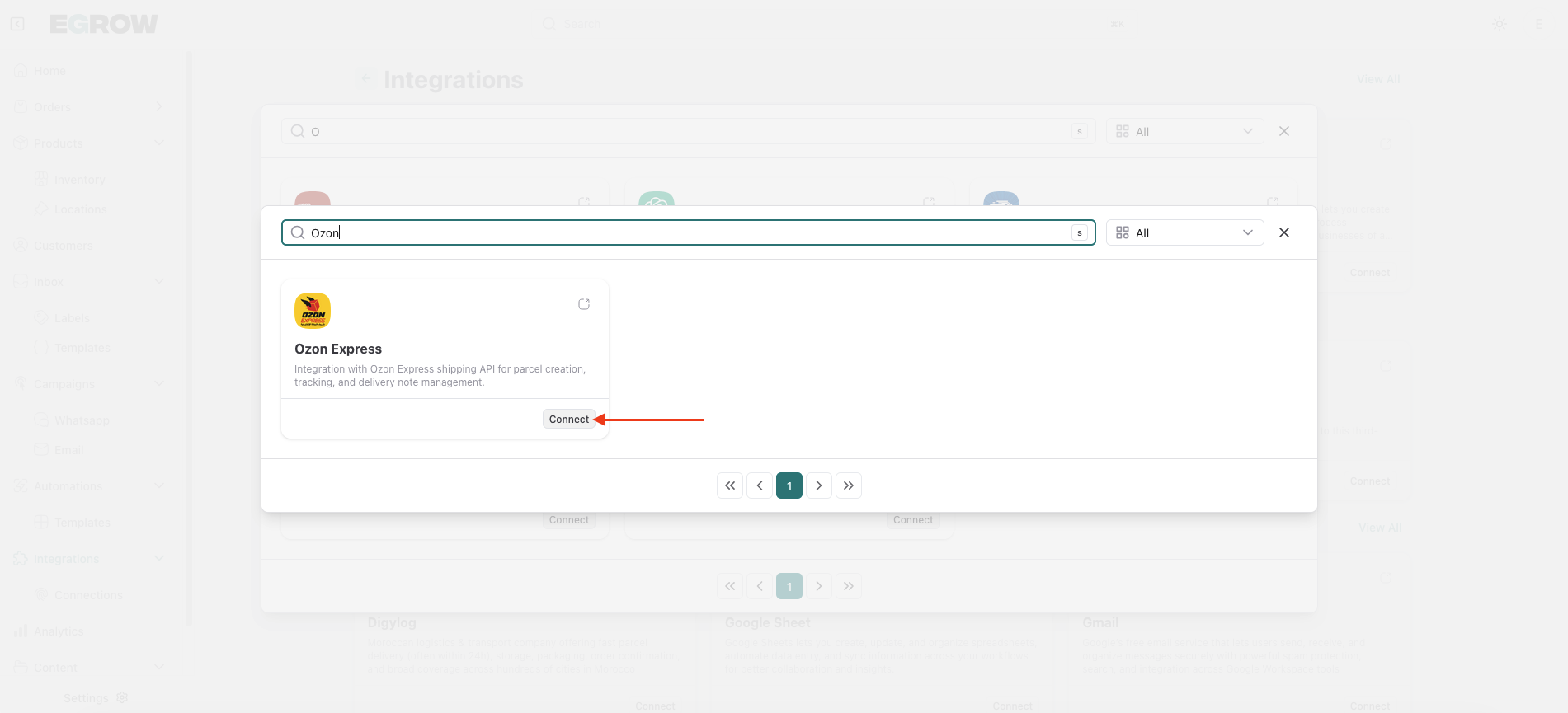This screenshot has width=1568, height=713.
Task: Close the Ozon search dialog with X
Action: coord(1284,232)
